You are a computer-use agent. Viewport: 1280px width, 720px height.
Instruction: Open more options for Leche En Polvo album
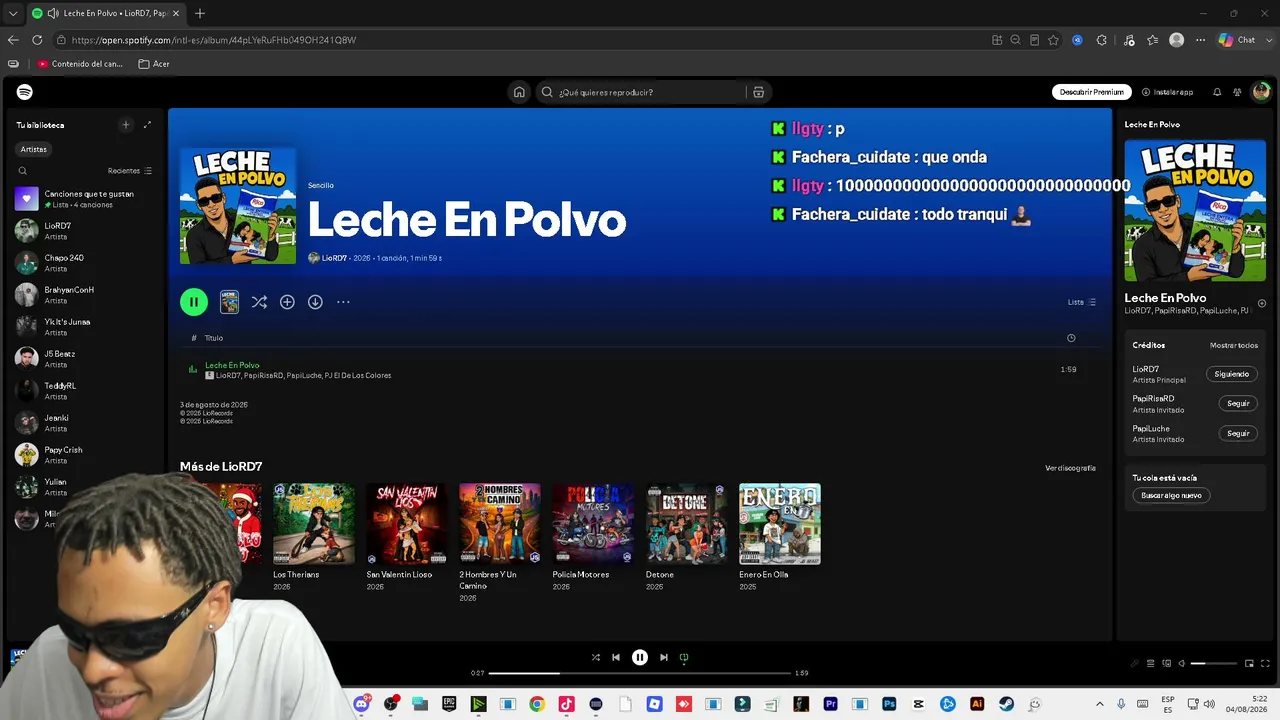[343, 302]
